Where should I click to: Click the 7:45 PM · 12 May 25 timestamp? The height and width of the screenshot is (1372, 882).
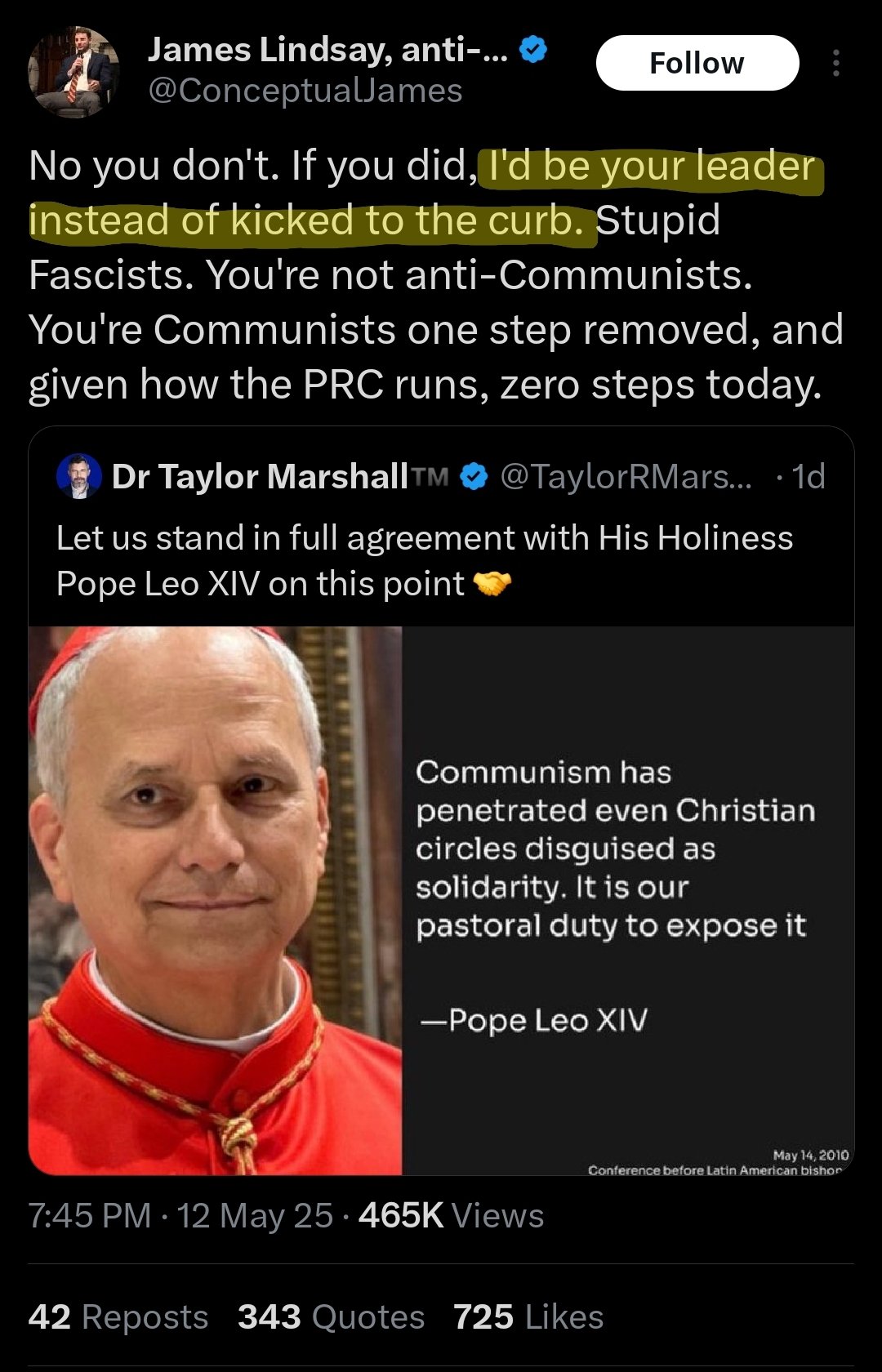coord(180,1215)
